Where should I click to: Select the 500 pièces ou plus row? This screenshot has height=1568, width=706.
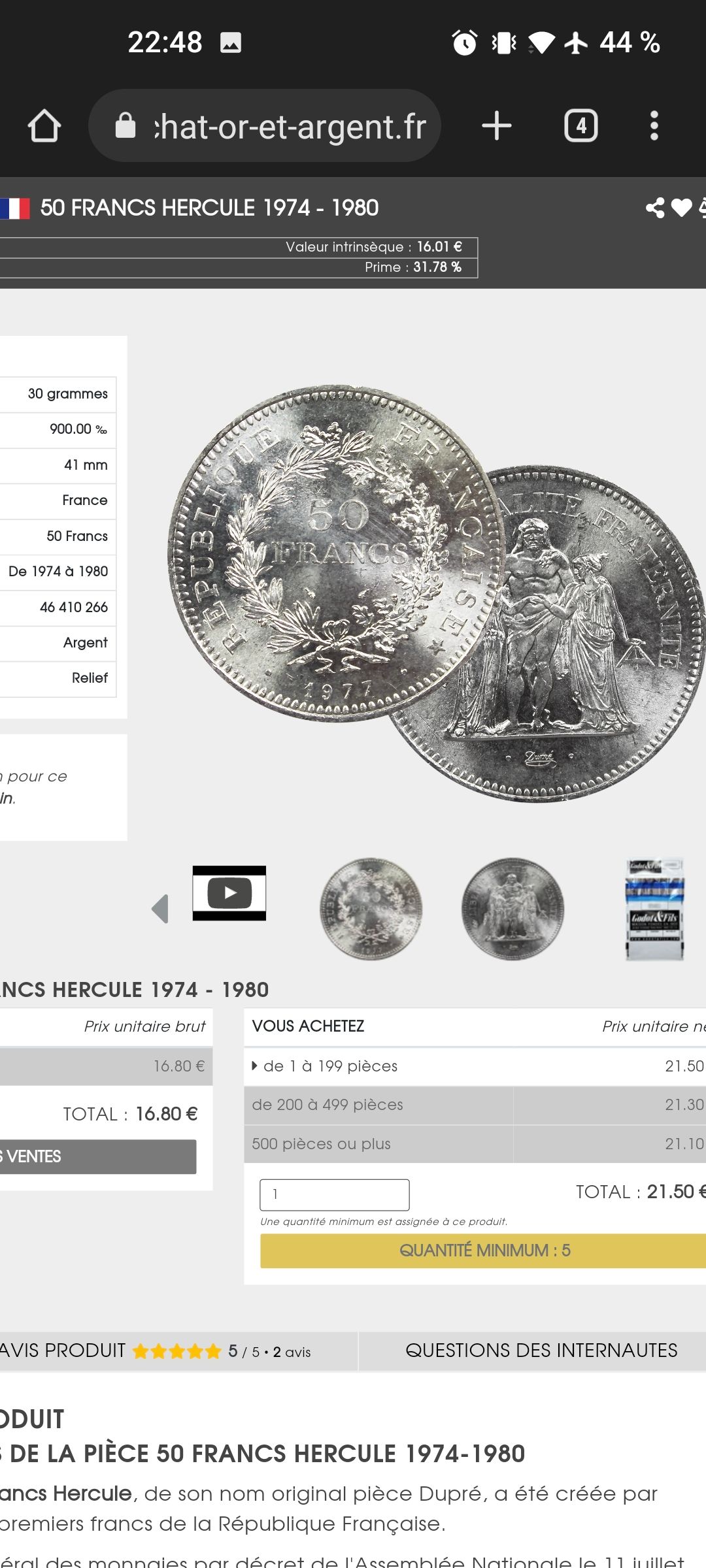click(475, 1144)
